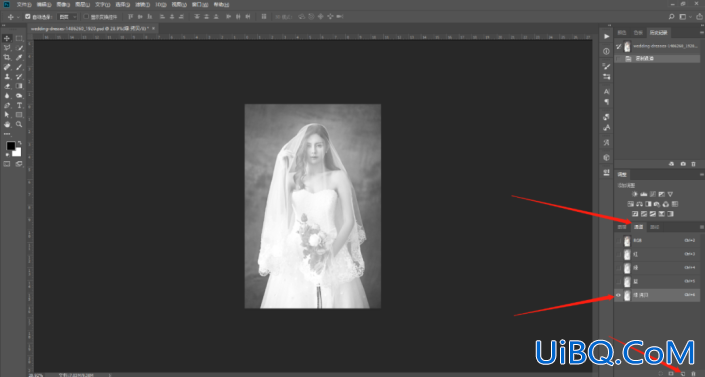Select the Quick Selection tool

coord(19,48)
